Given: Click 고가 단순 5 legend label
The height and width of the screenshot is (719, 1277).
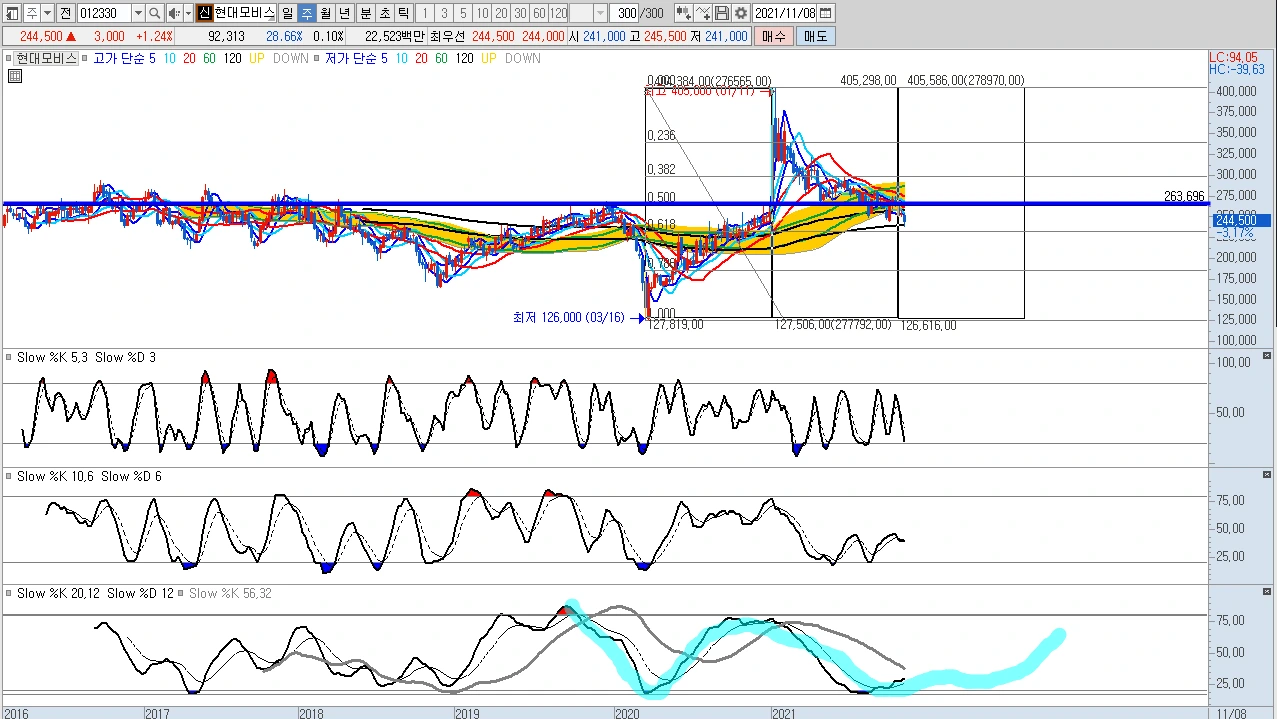Looking at the screenshot, I should click(x=125, y=58).
